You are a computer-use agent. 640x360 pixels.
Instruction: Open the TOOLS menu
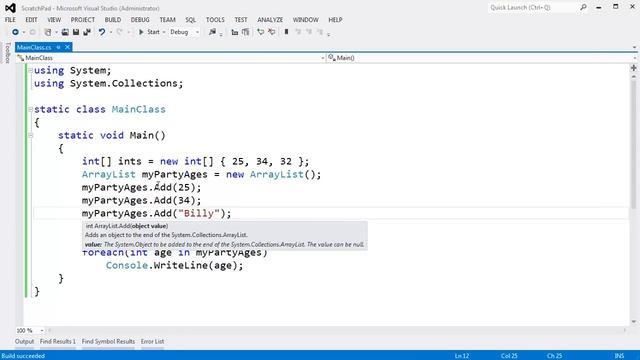[215, 20]
